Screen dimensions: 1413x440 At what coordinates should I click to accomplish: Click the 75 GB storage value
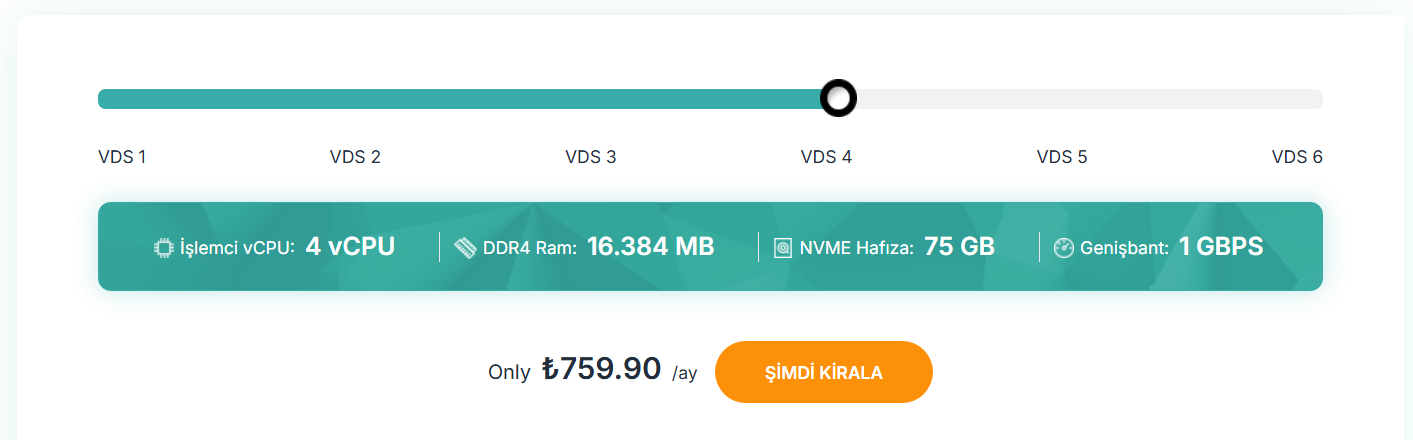point(960,247)
